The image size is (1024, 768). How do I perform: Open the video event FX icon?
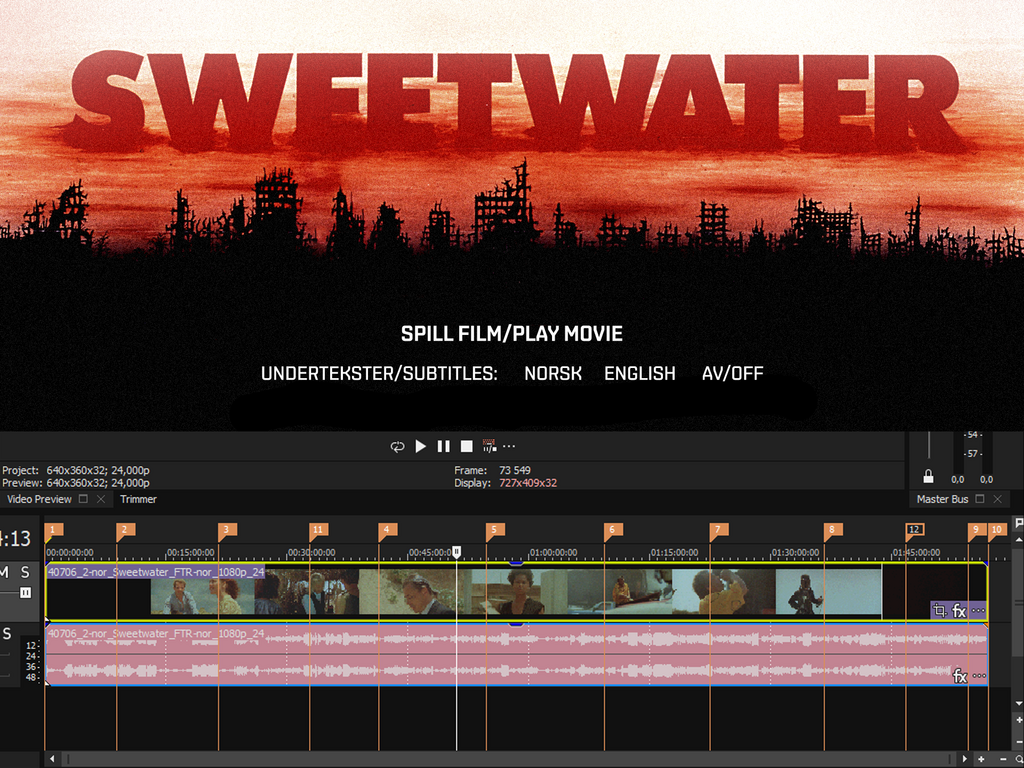coord(959,610)
